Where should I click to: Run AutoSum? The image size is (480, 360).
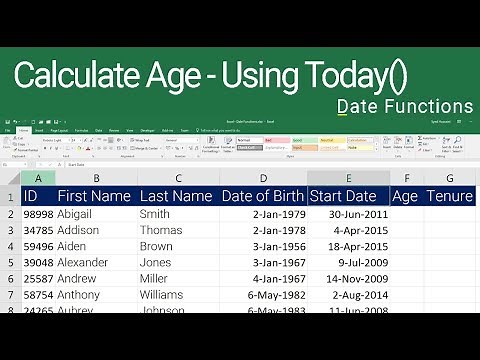pyautogui.click(x=428, y=138)
